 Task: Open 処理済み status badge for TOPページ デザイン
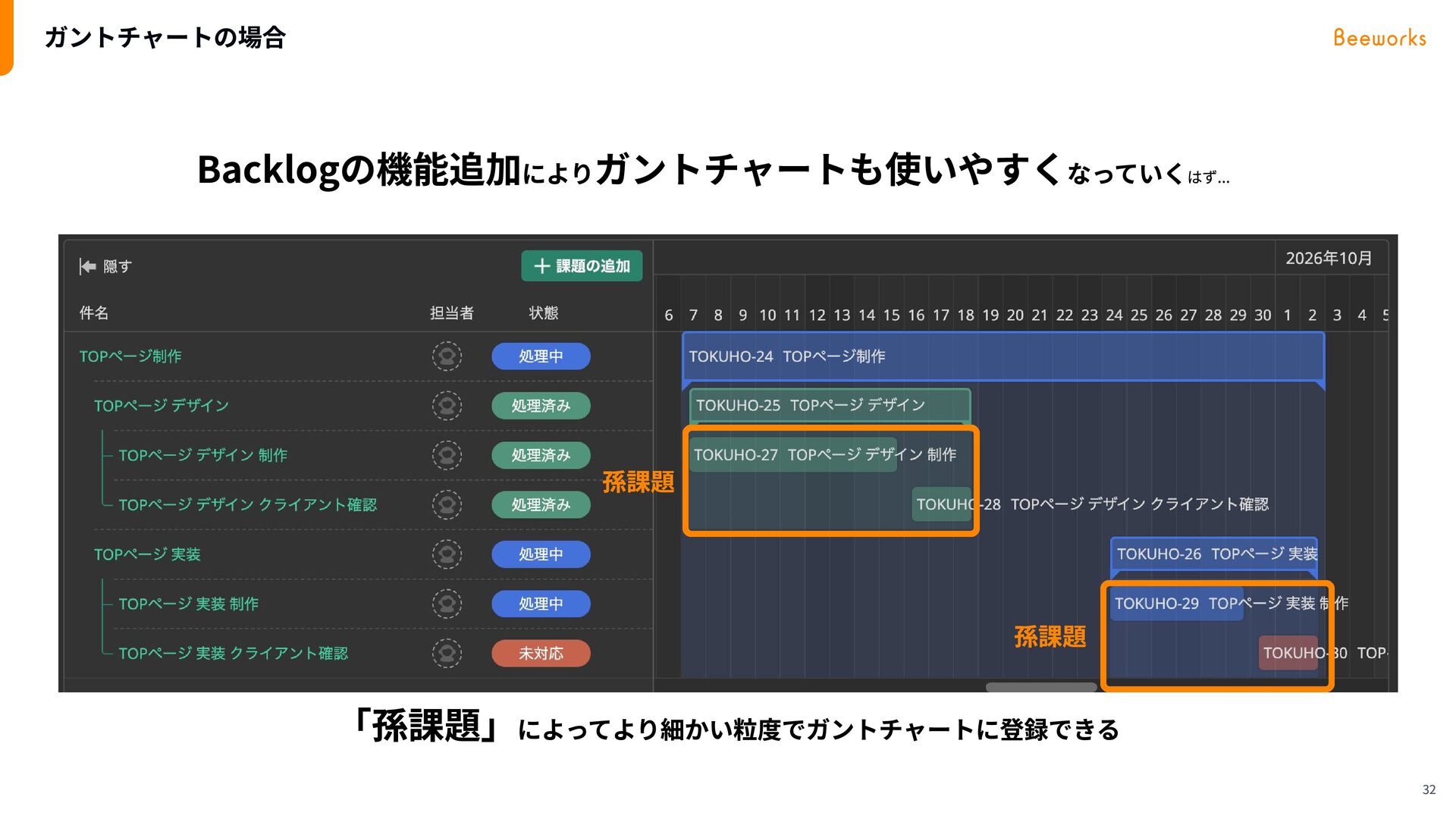541,406
